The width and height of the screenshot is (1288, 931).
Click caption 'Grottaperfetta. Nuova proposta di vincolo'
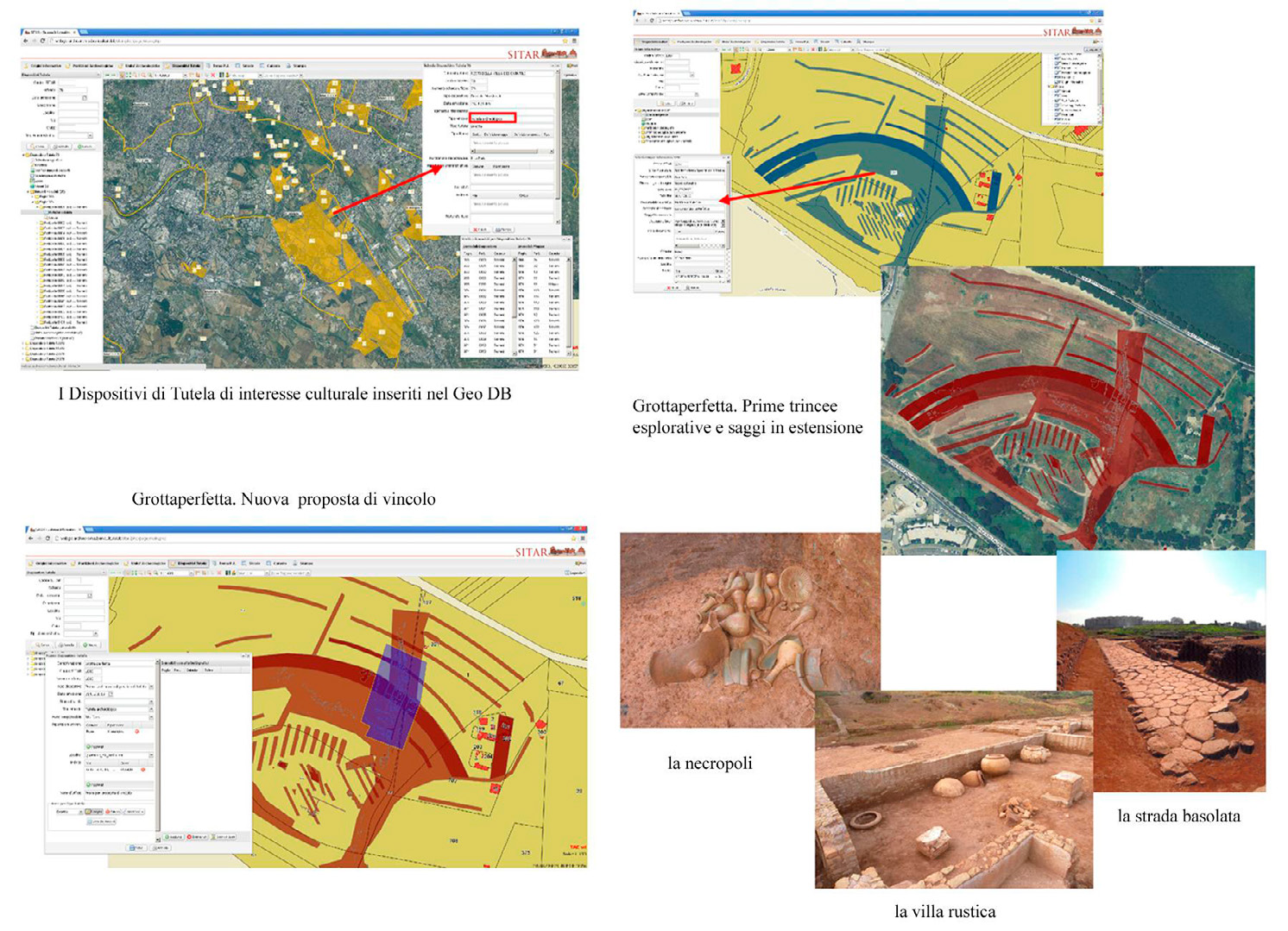pyautogui.click(x=283, y=499)
